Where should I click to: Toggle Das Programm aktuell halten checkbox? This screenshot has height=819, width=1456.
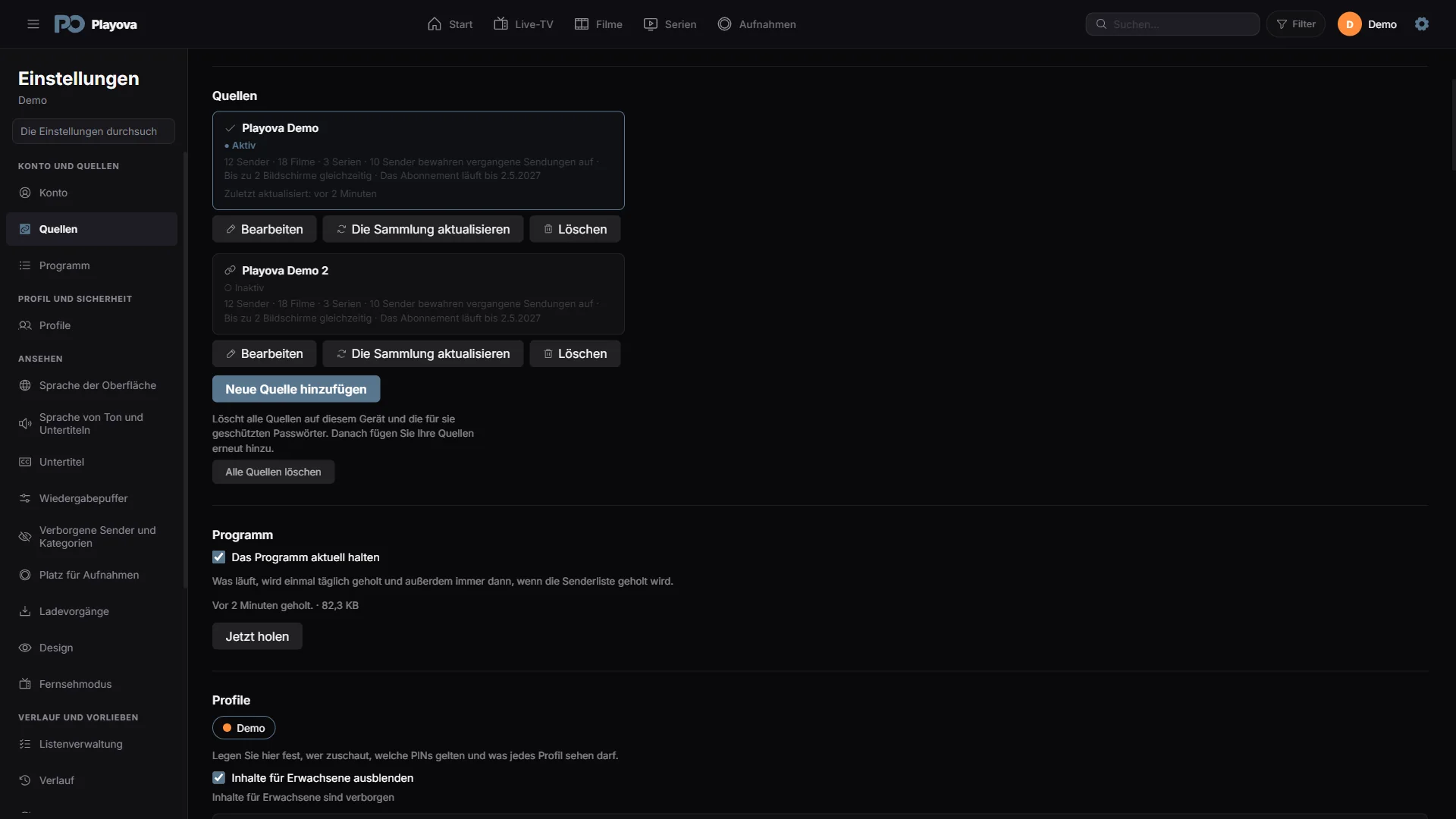pyautogui.click(x=219, y=557)
